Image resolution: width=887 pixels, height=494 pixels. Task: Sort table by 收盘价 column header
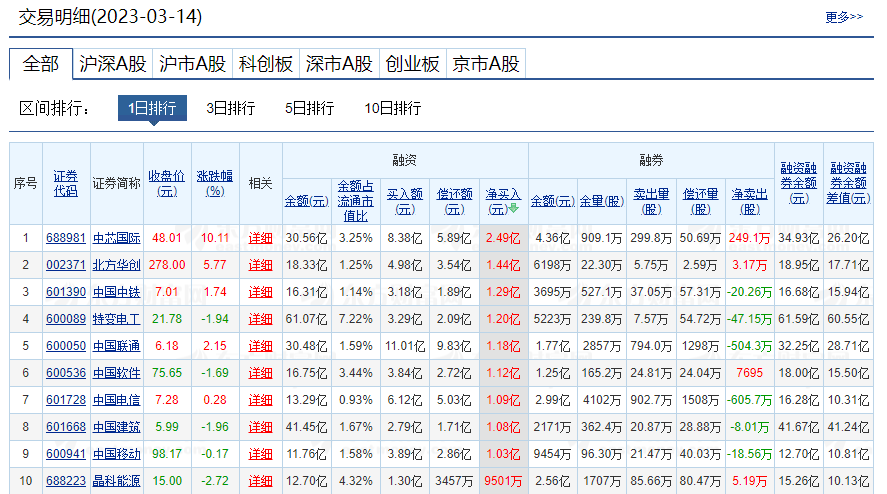166,183
